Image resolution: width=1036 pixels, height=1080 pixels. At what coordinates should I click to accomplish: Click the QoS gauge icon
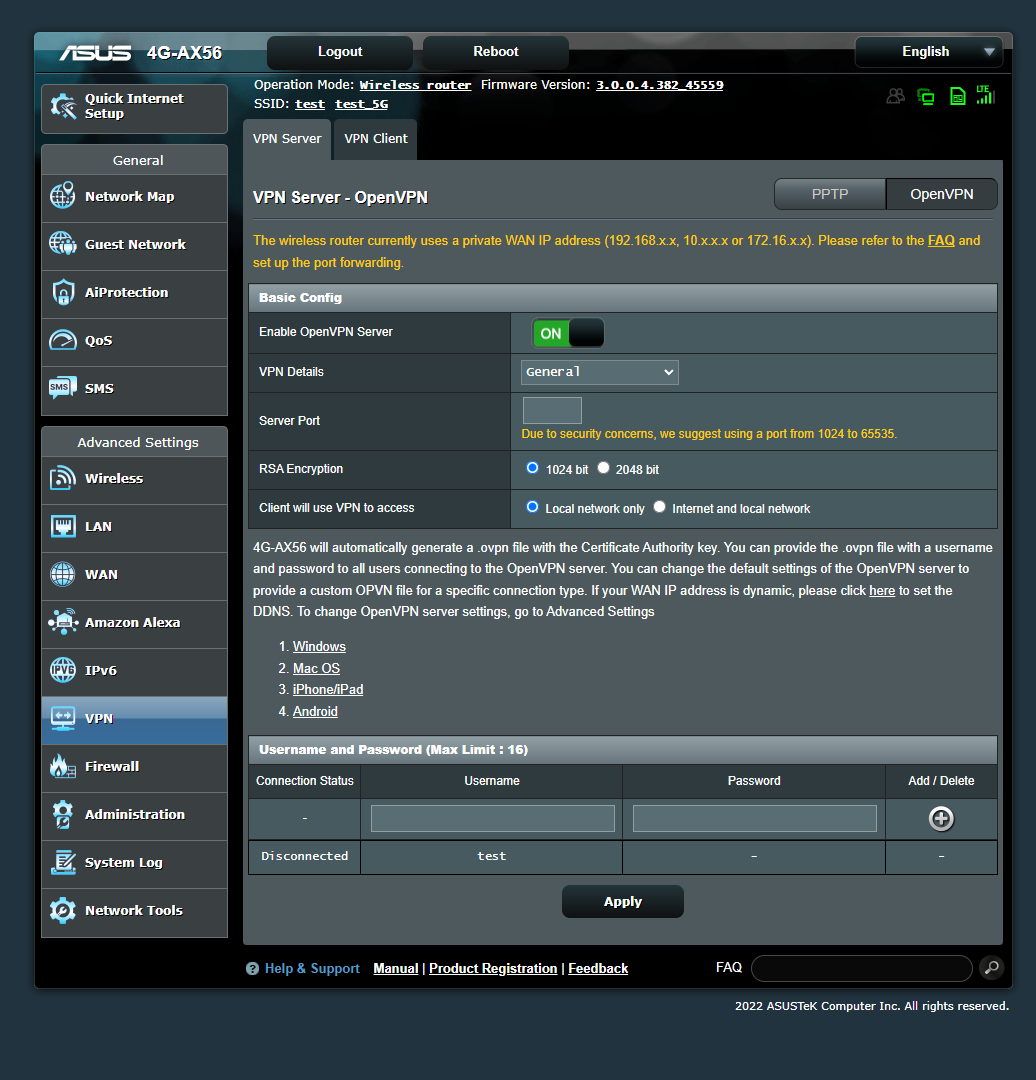(63, 340)
